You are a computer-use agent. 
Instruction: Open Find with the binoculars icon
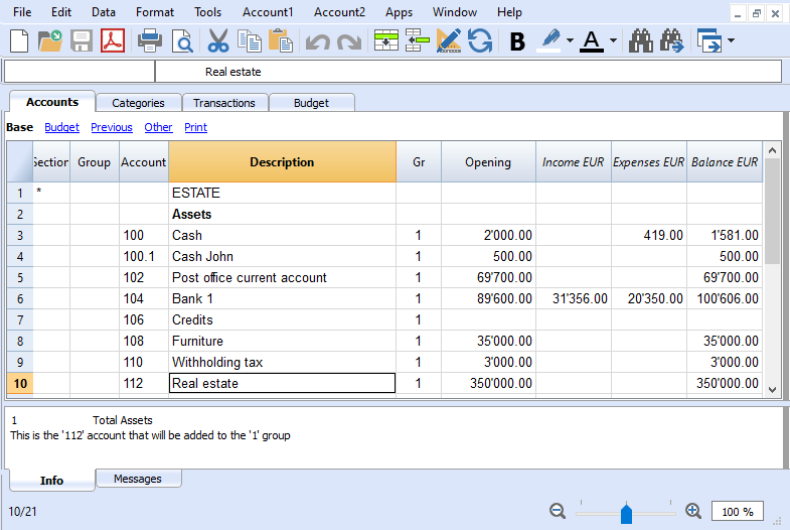coord(641,41)
